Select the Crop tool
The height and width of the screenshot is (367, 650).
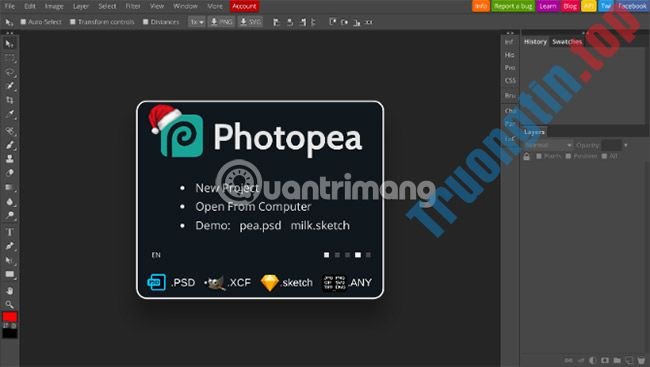[9, 100]
